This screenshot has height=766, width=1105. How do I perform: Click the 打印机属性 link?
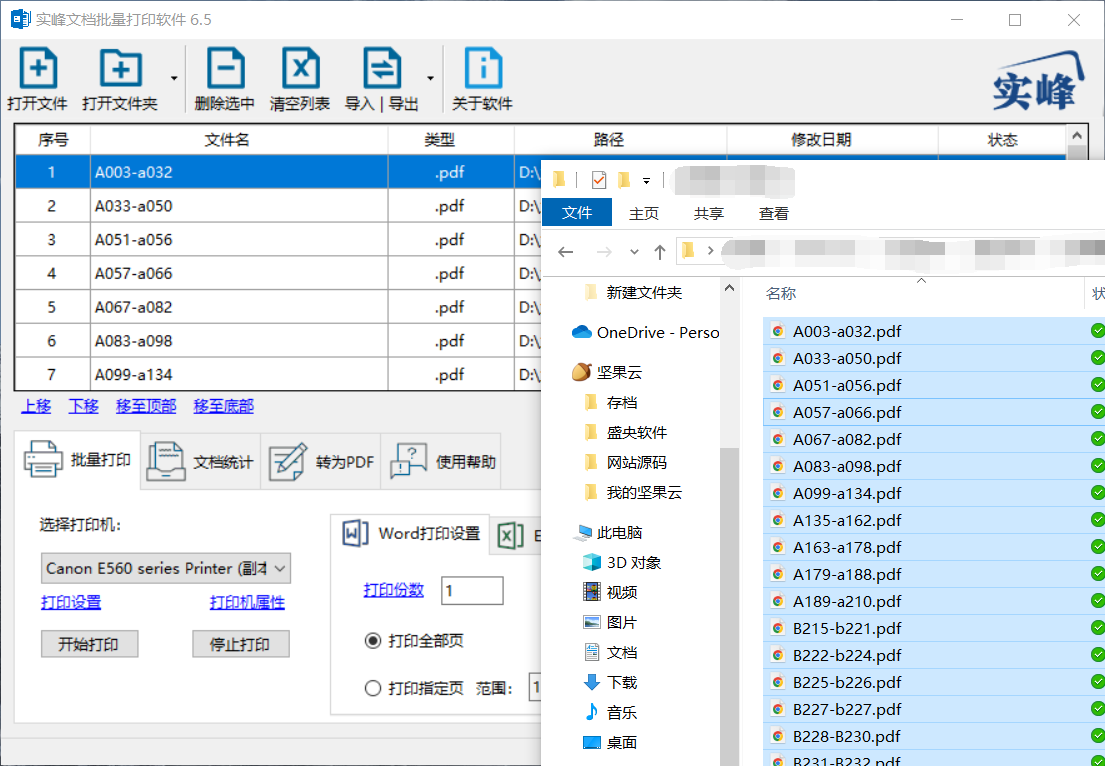pos(247,603)
